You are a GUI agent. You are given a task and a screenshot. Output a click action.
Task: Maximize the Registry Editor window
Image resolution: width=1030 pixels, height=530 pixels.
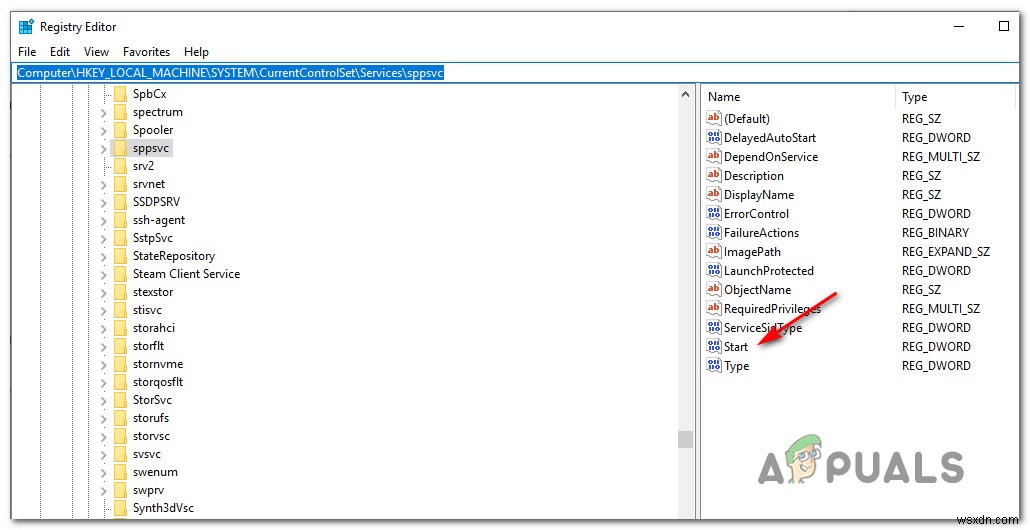pos(1004,26)
